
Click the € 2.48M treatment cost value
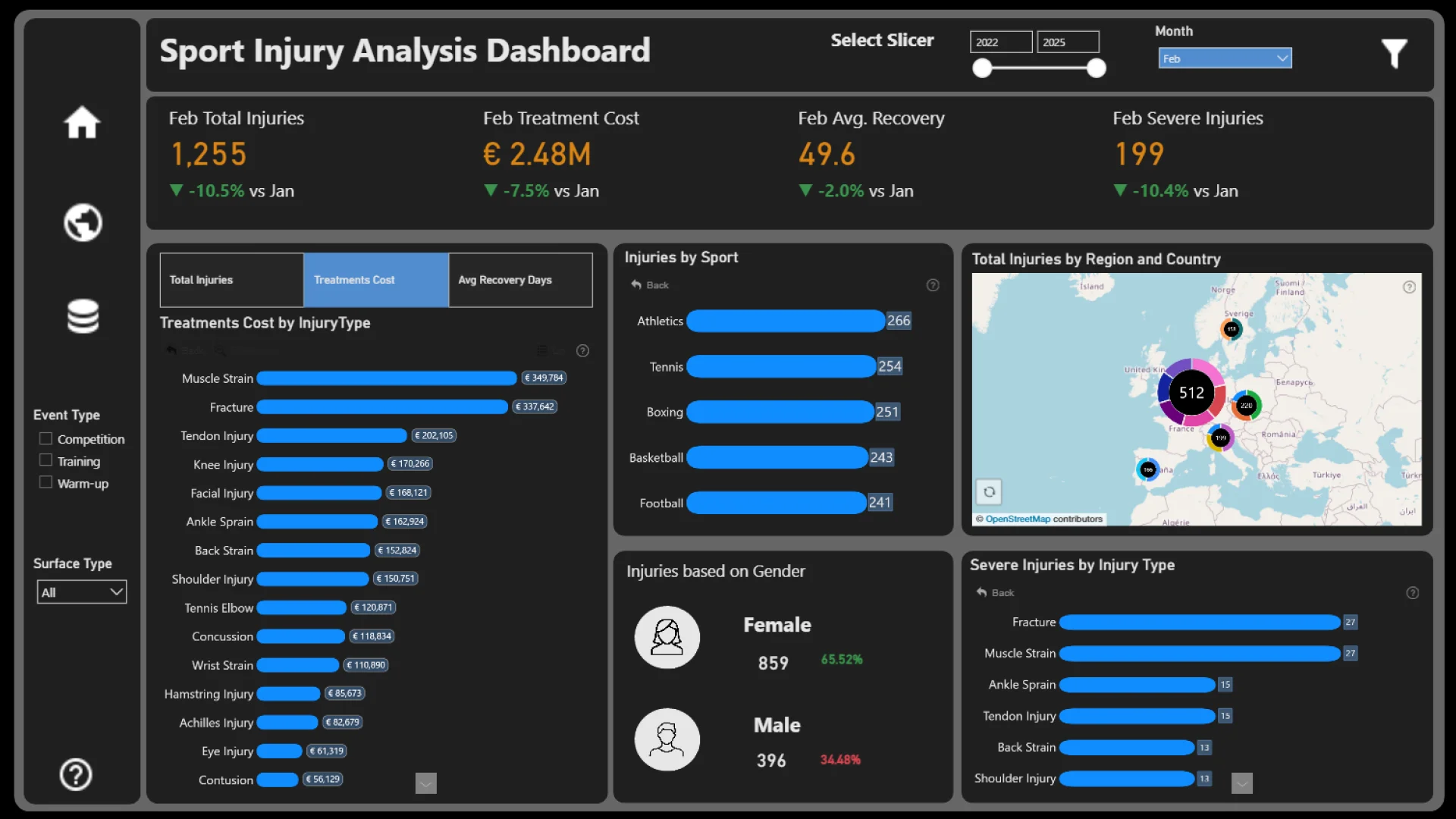[x=537, y=154]
